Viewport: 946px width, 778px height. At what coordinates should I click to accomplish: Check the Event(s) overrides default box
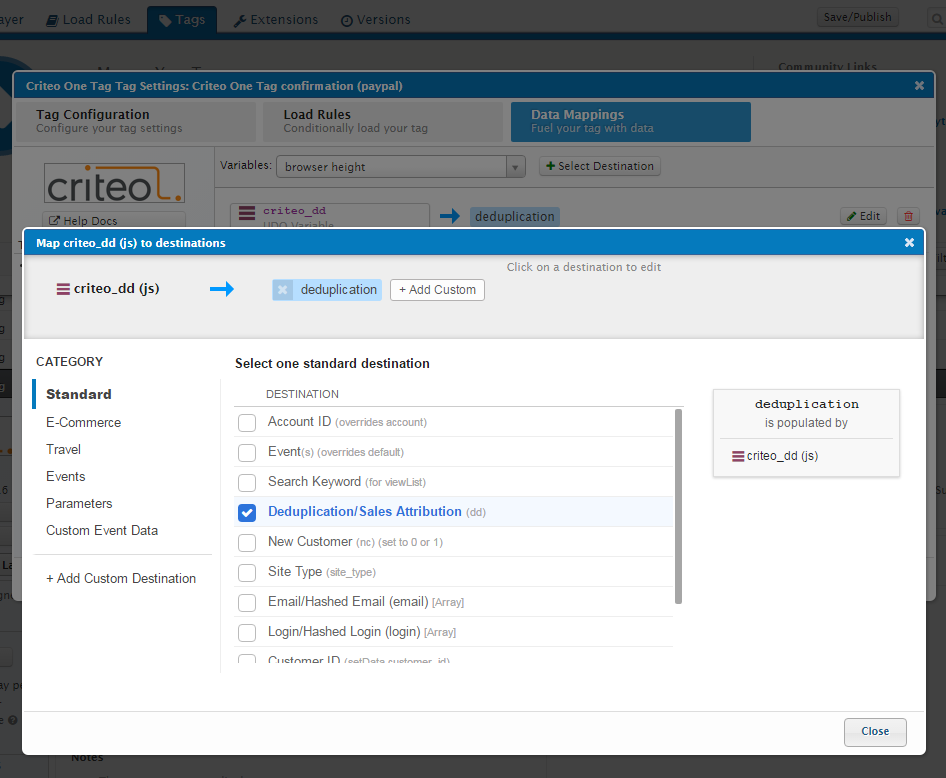point(247,452)
